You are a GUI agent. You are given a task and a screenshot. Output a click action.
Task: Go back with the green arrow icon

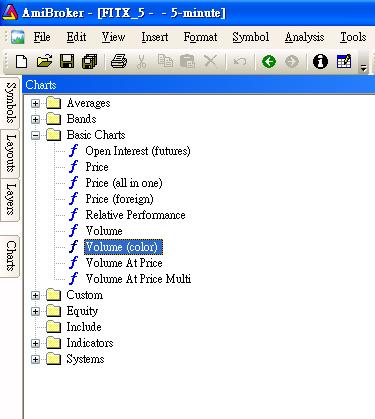(x=269, y=62)
